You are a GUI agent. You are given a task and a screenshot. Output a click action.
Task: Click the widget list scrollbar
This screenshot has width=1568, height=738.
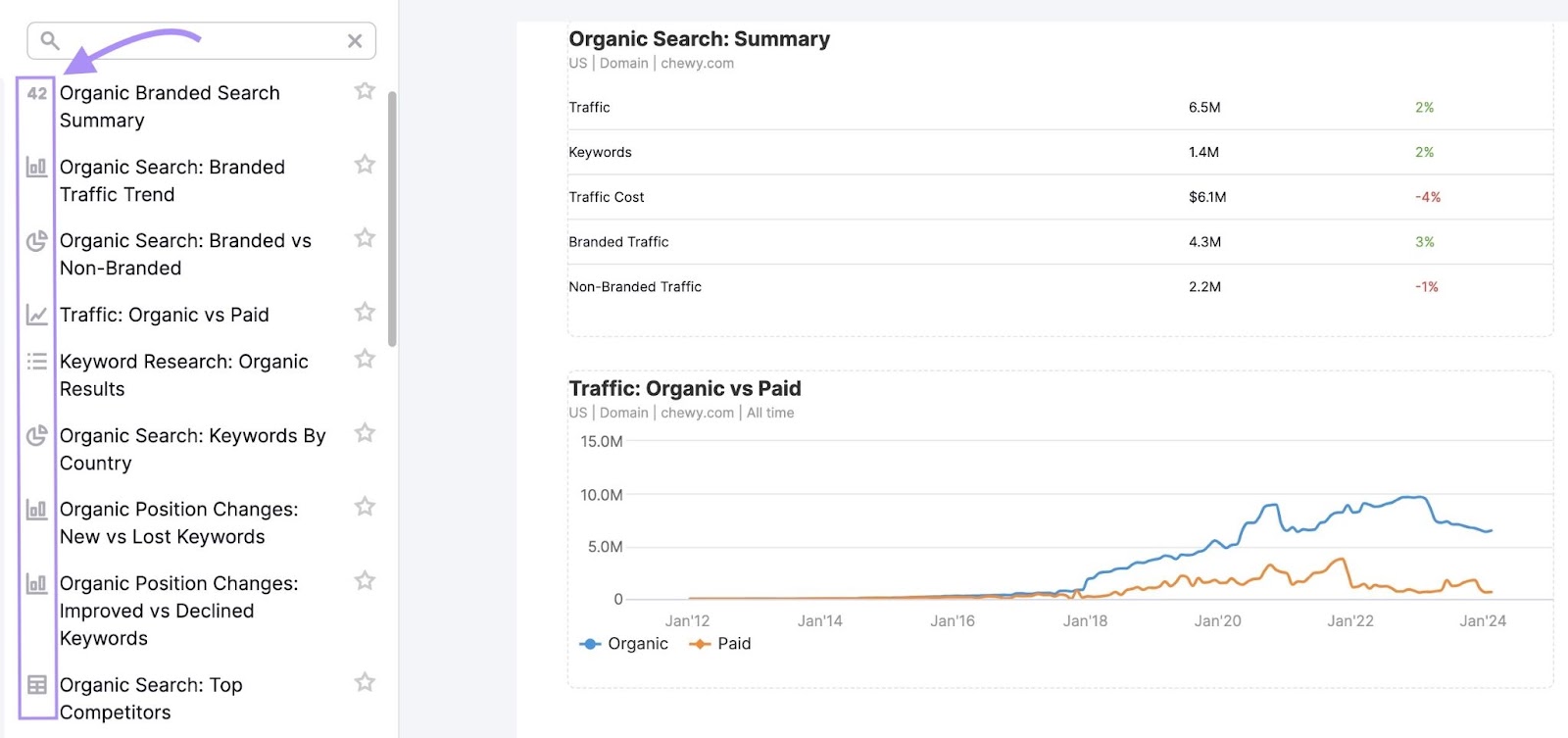392,219
